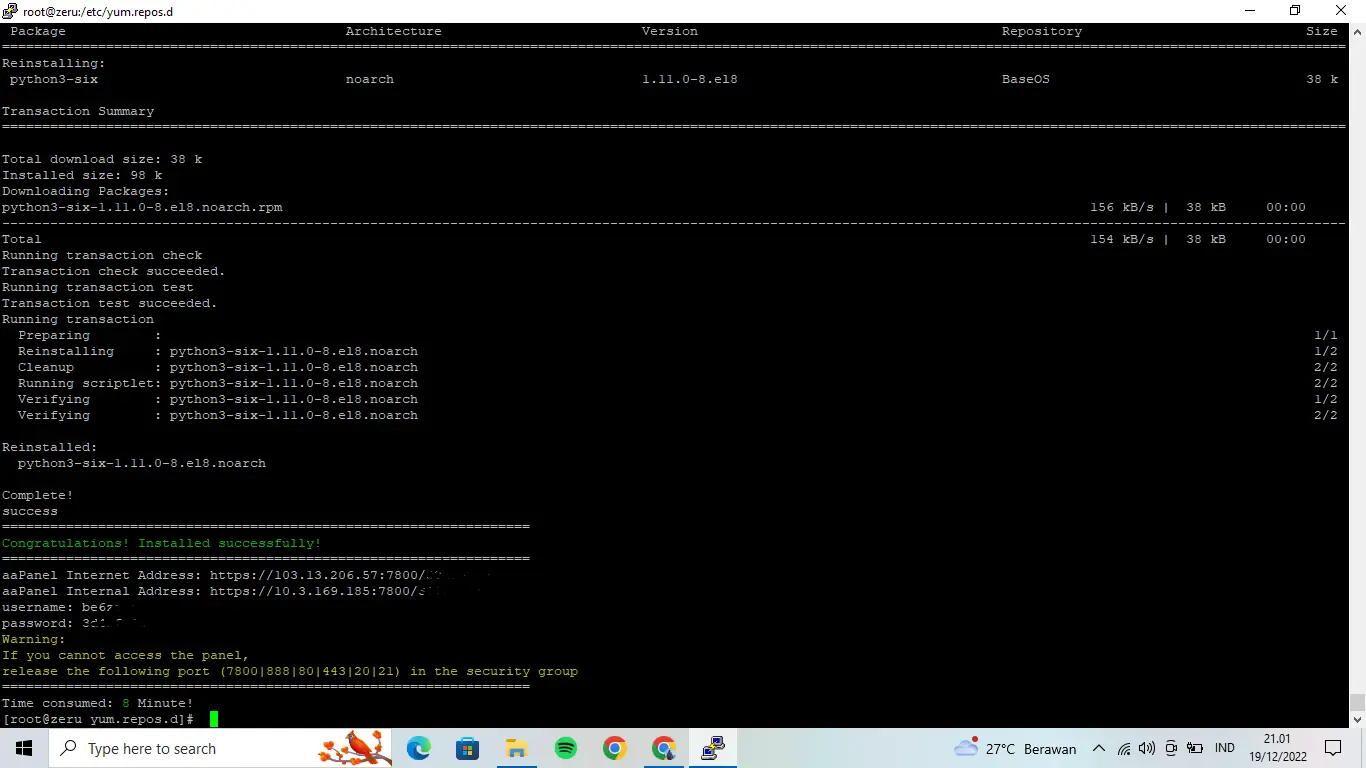Click 'Running transaction test' line
The height and width of the screenshot is (768, 1366).
tap(98, 287)
